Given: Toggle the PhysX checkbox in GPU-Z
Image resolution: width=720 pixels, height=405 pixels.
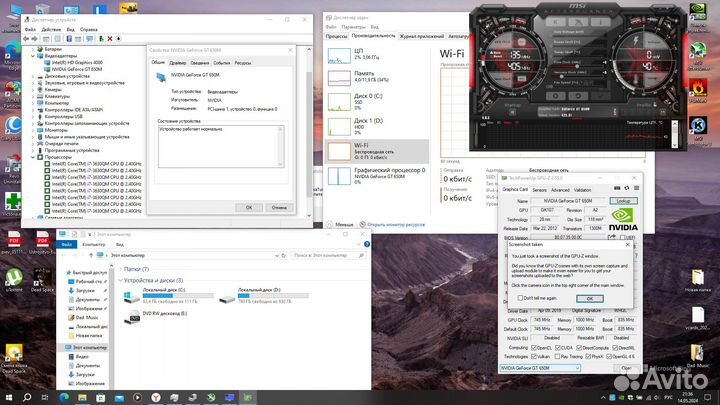Looking at the screenshot, I should coord(588,356).
